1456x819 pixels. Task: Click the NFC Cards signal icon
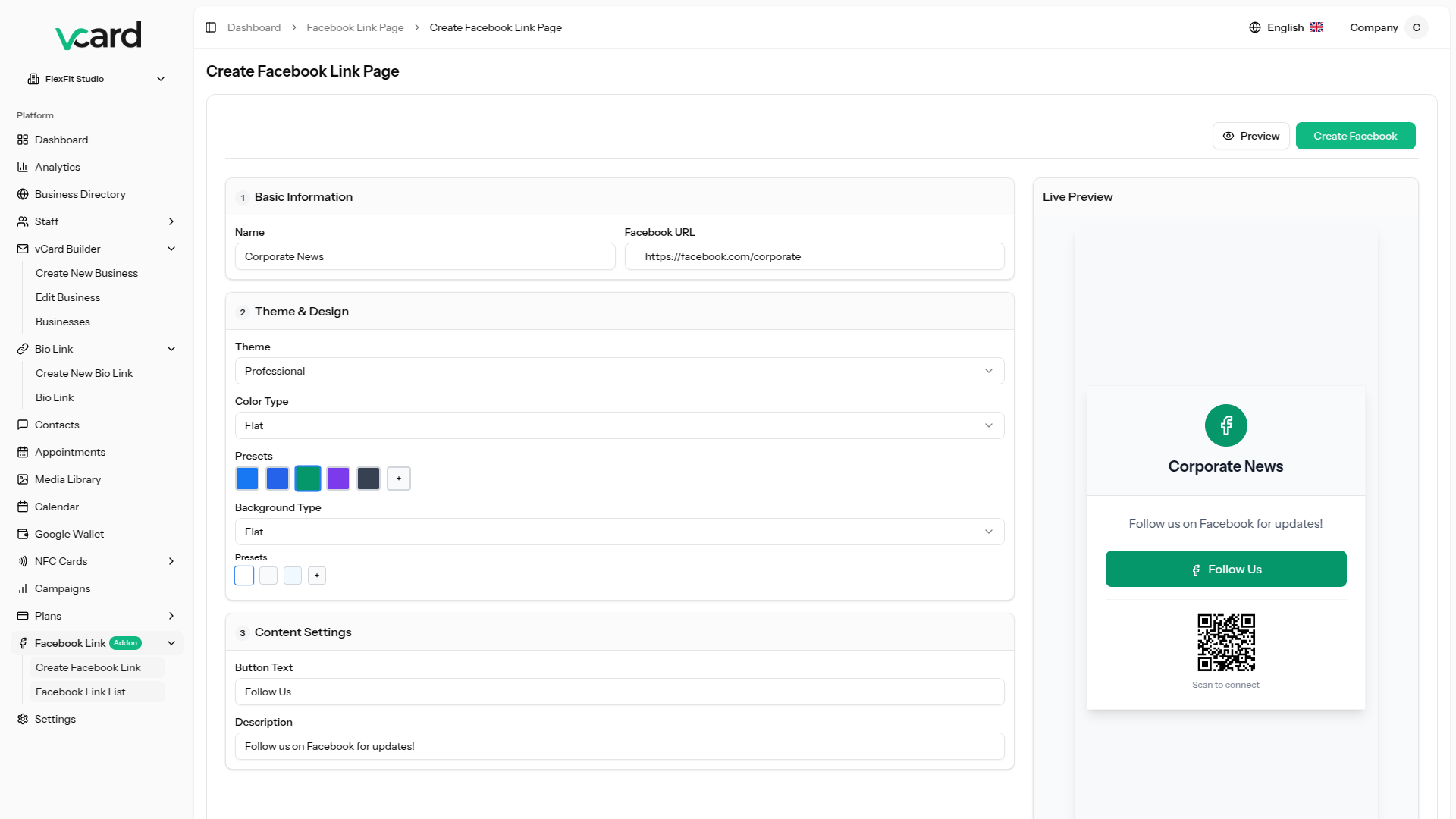click(x=23, y=561)
